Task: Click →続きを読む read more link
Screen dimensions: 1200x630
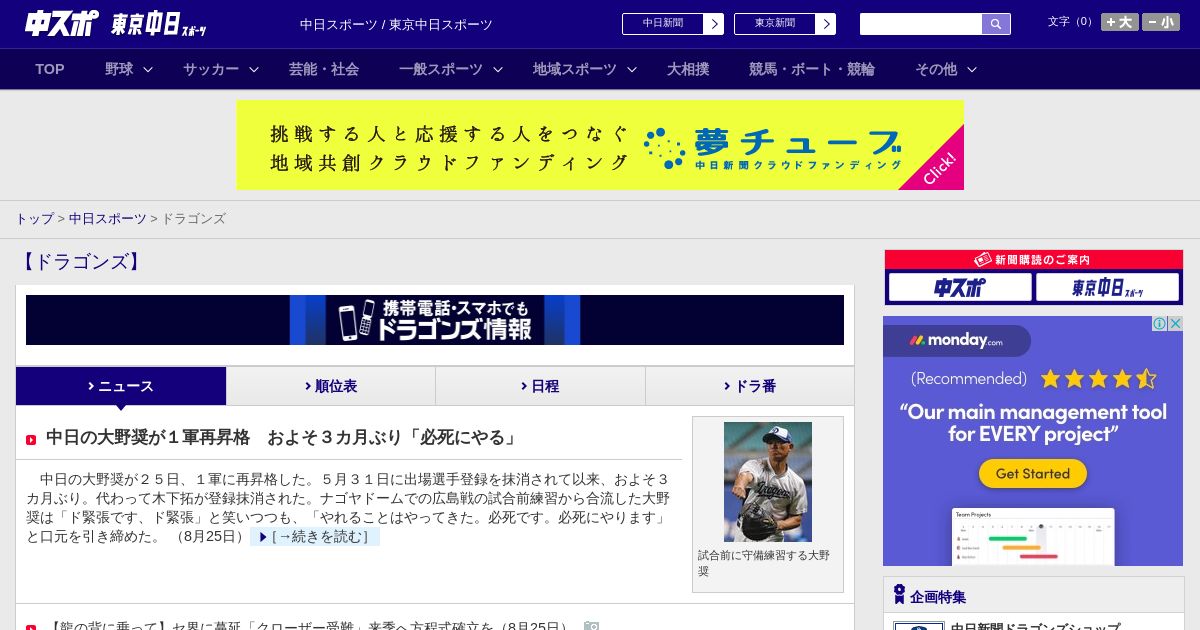Action: point(315,537)
